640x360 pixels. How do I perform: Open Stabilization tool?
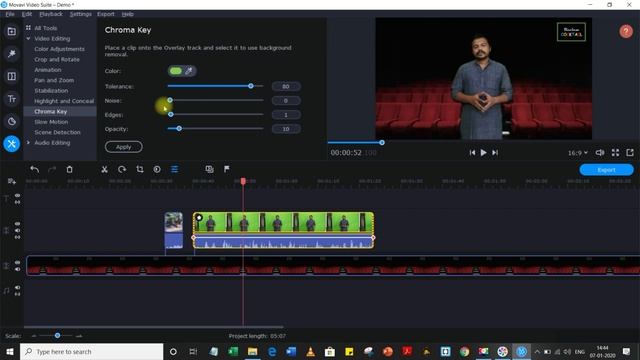coord(51,91)
